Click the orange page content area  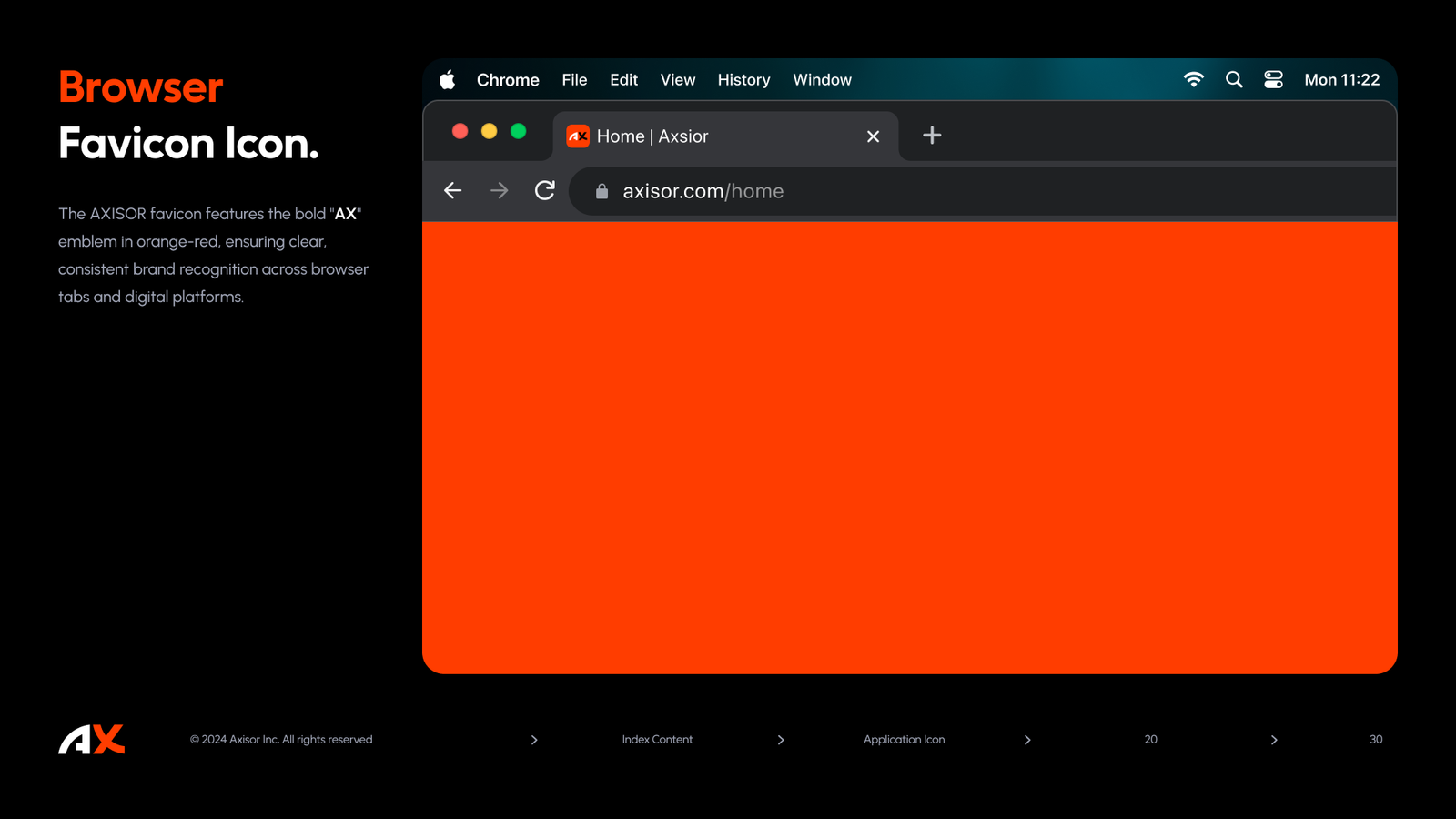910,446
